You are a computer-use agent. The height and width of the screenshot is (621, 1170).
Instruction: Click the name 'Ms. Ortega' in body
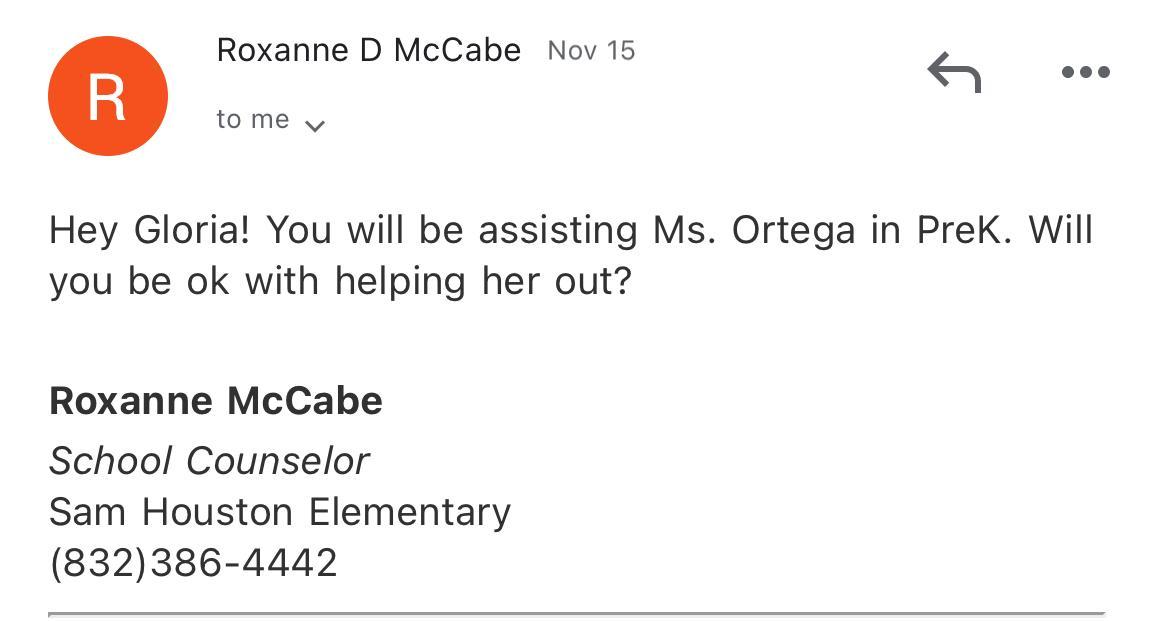point(755,230)
